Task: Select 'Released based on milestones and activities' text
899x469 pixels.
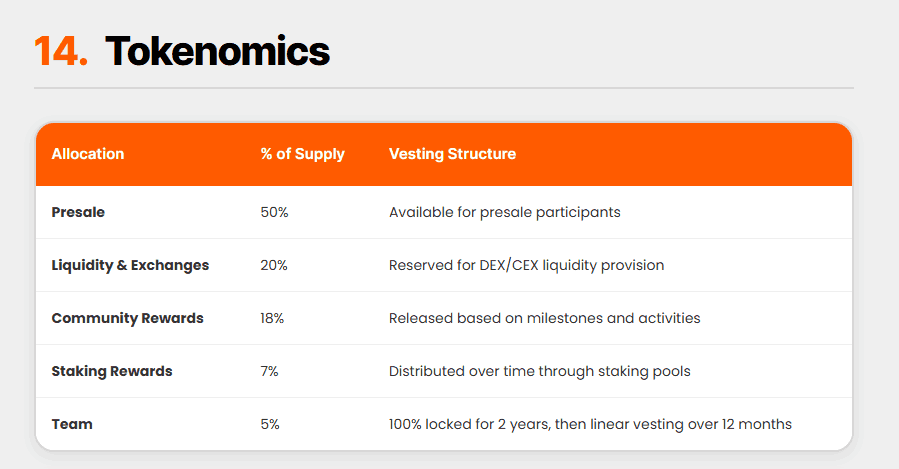Action: point(544,318)
